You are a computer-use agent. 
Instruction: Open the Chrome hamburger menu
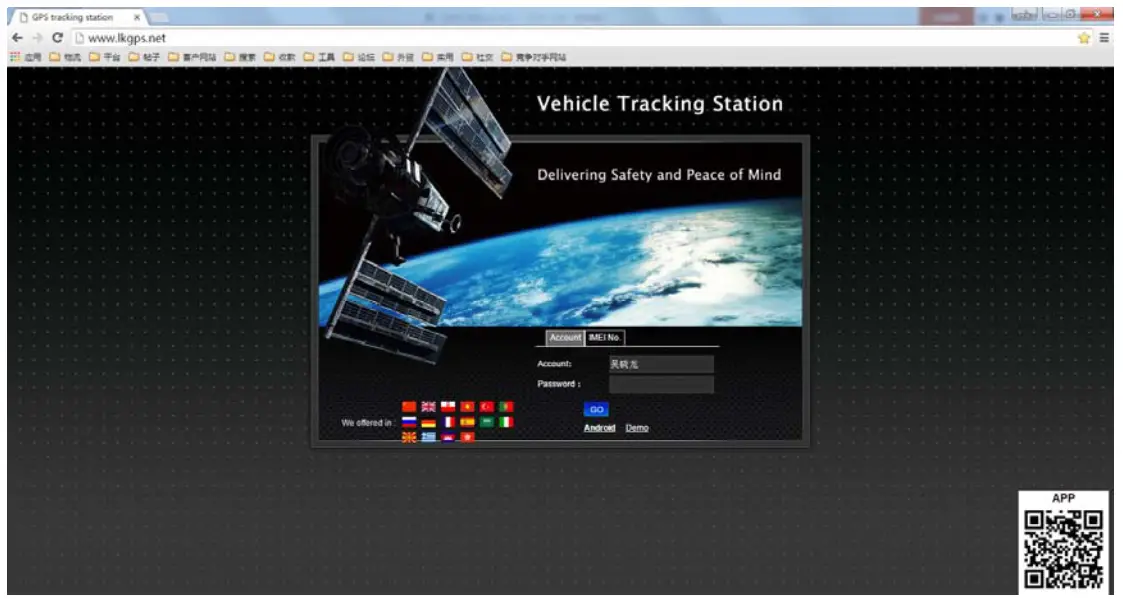1104,38
